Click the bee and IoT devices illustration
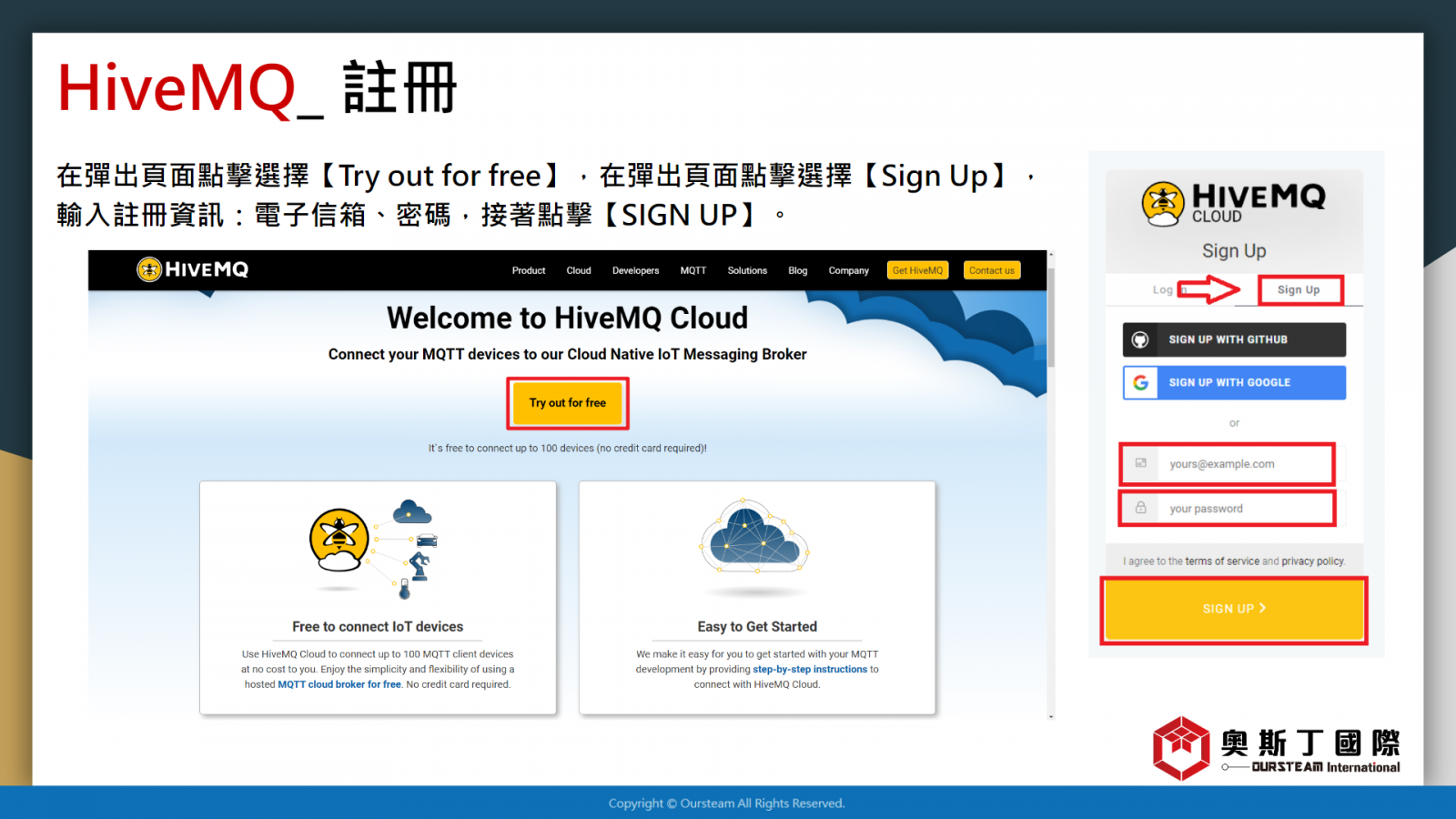The image size is (1456, 819). coord(374,549)
